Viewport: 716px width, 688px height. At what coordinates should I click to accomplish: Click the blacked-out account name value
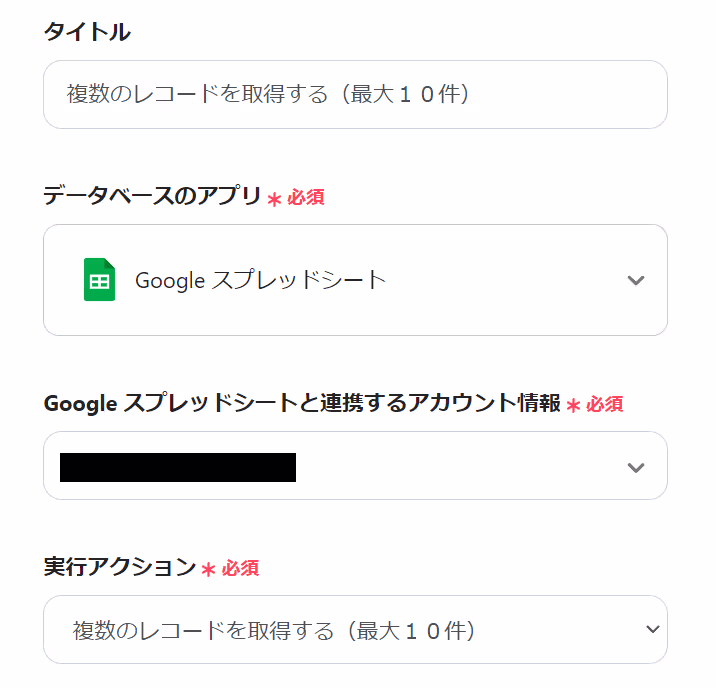178,467
